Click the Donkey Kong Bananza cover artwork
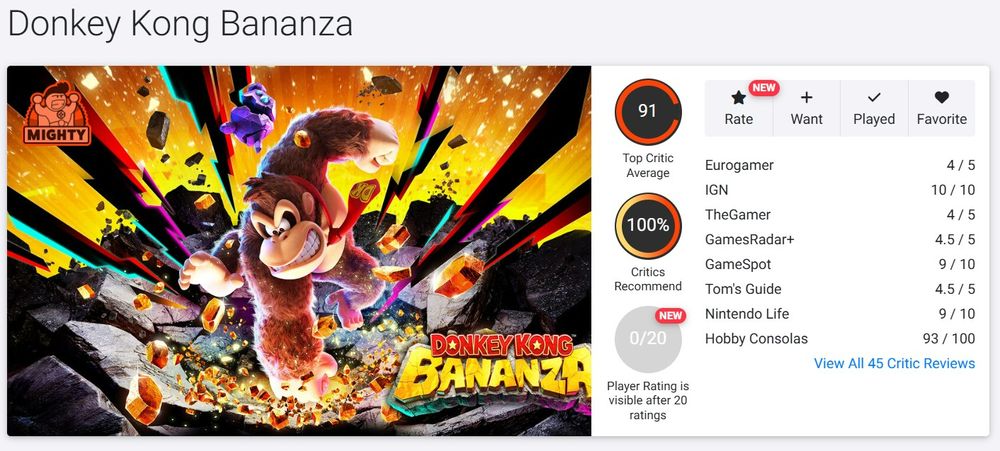Viewport: 1000px width, 451px height. [x=299, y=251]
